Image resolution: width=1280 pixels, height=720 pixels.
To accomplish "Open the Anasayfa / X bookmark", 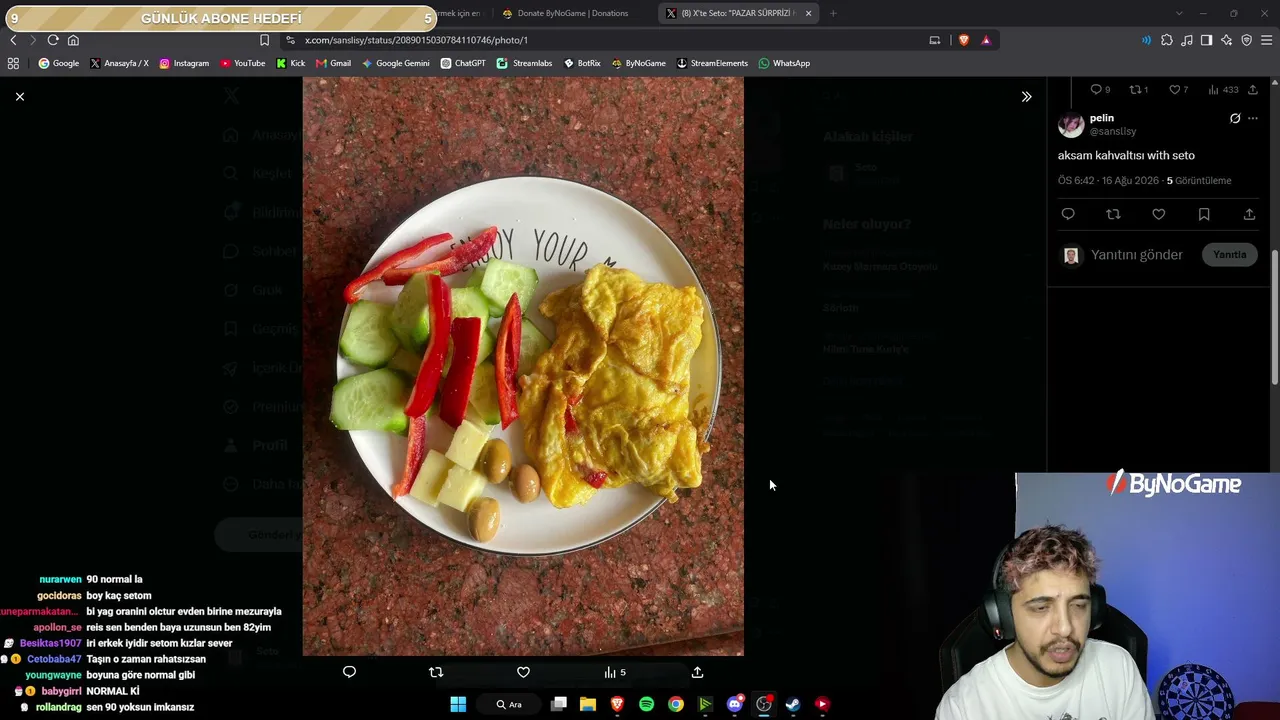I will pos(119,63).
